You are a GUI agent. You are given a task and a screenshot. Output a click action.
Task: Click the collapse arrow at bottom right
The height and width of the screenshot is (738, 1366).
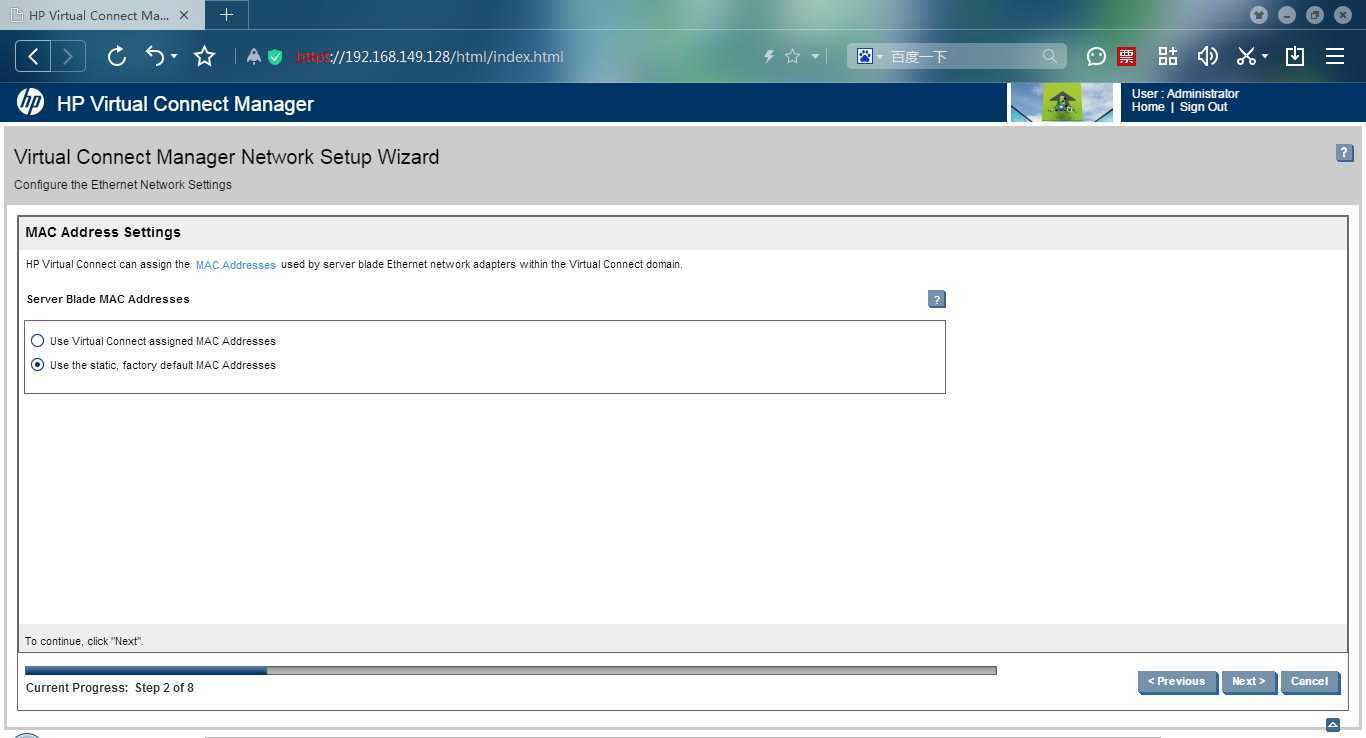click(1332, 725)
